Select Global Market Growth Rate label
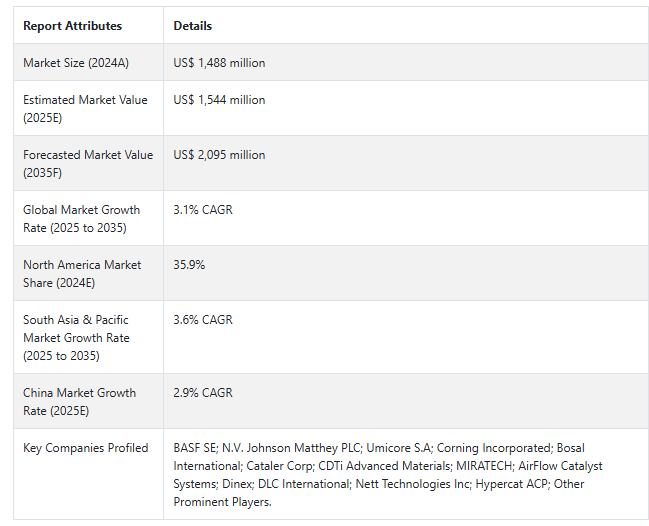This screenshot has width=649, height=526. click(82, 219)
